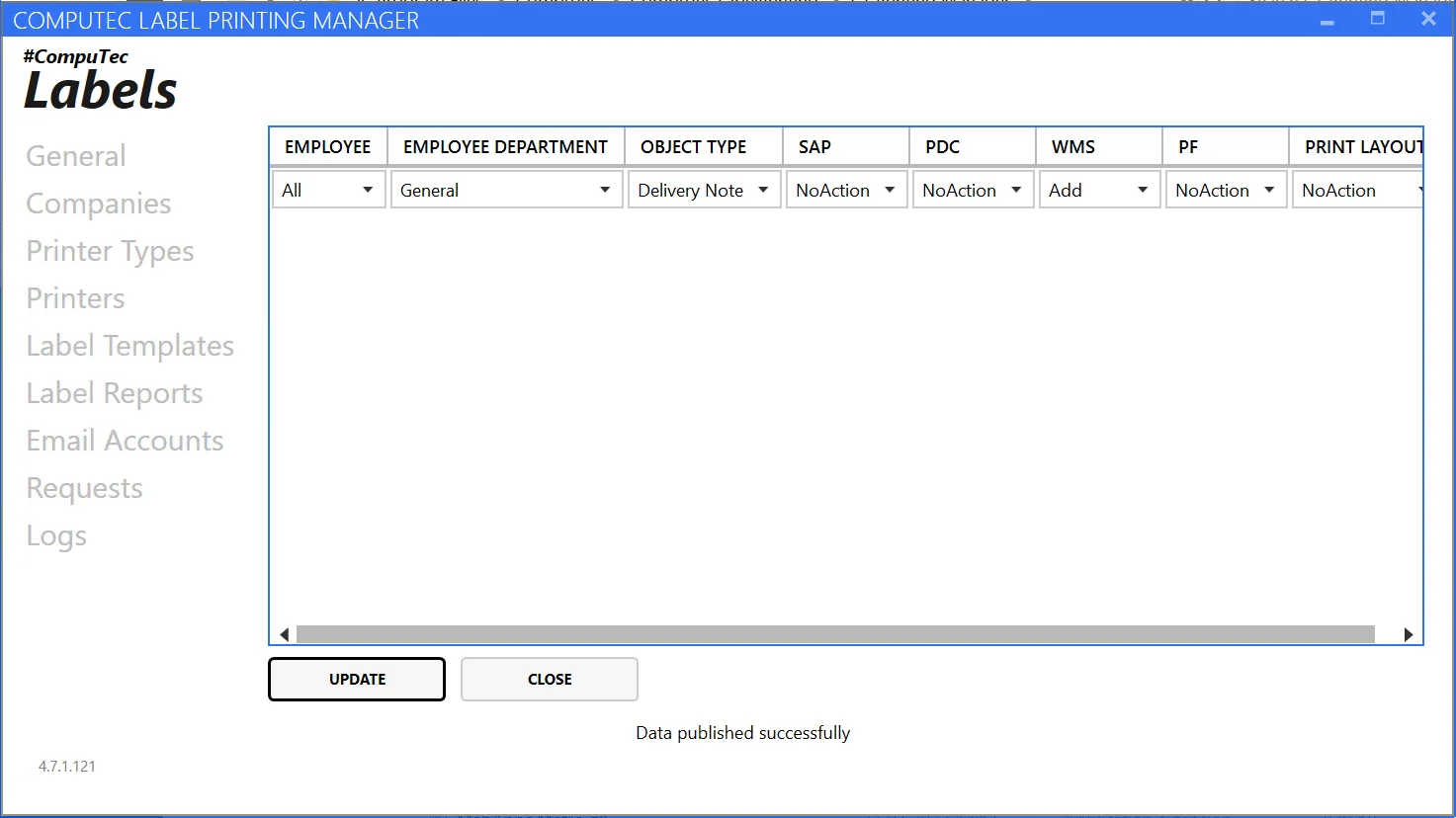Image resolution: width=1456 pixels, height=818 pixels.
Task: Open the Employee dropdown showing All
Action: pyautogui.click(x=328, y=190)
